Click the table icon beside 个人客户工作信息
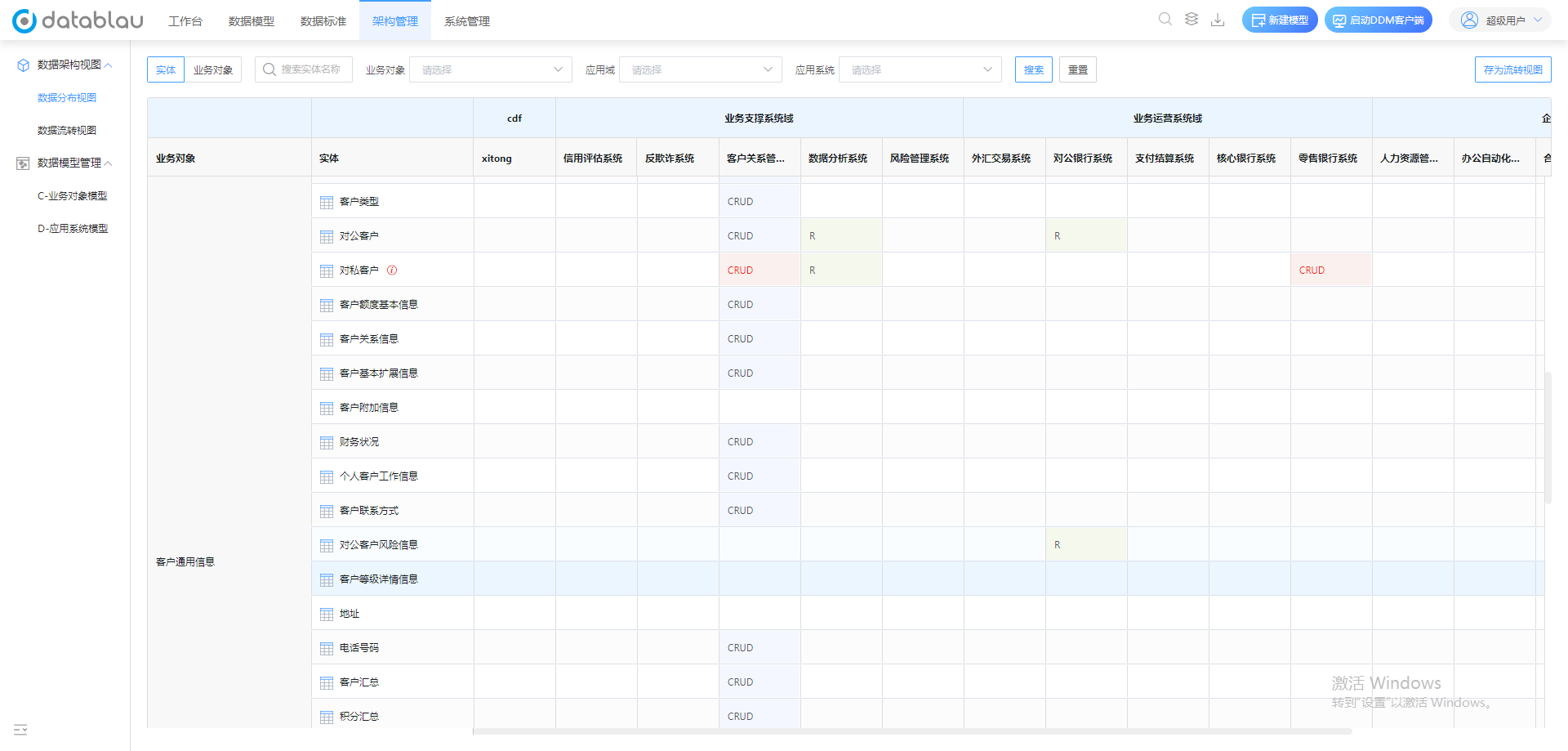The width and height of the screenshot is (1568, 751). (327, 476)
